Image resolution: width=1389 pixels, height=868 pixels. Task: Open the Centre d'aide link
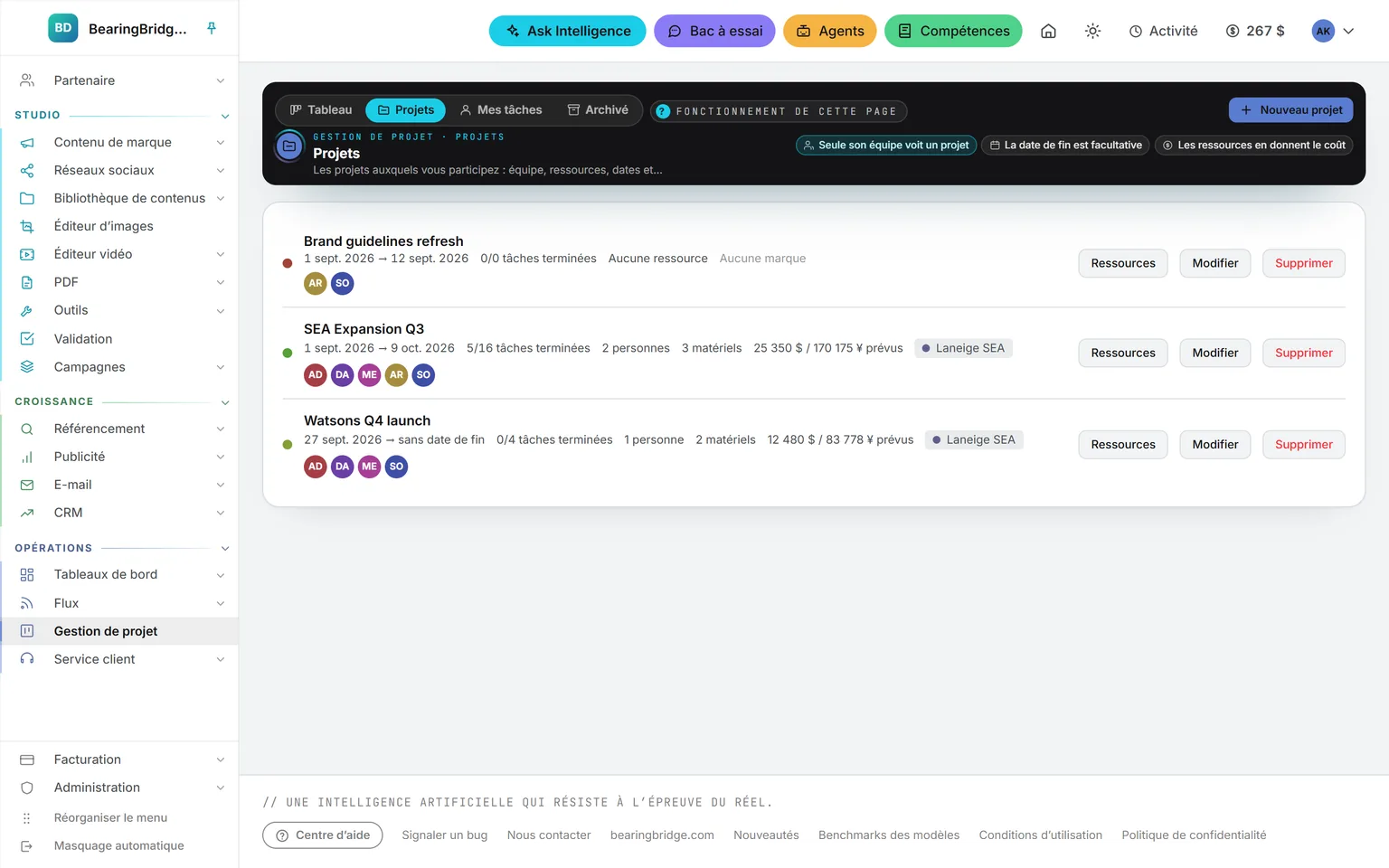(x=323, y=835)
